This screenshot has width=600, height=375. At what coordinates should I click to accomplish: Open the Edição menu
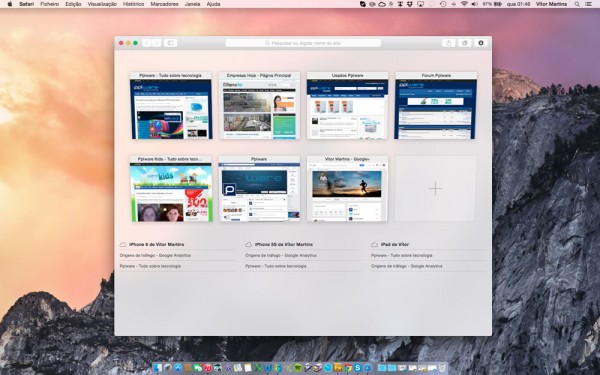pyautogui.click(x=73, y=4)
